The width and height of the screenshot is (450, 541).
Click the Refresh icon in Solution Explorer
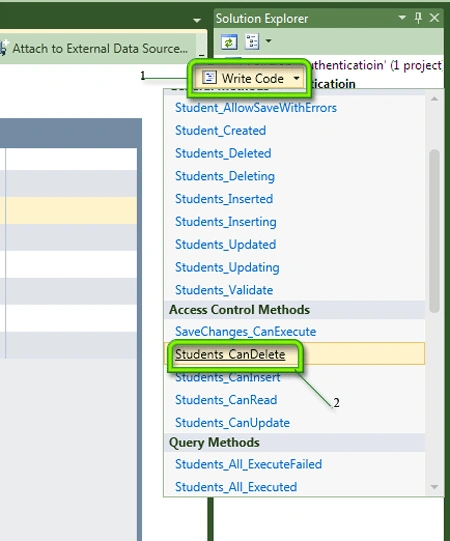pos(229,42)
